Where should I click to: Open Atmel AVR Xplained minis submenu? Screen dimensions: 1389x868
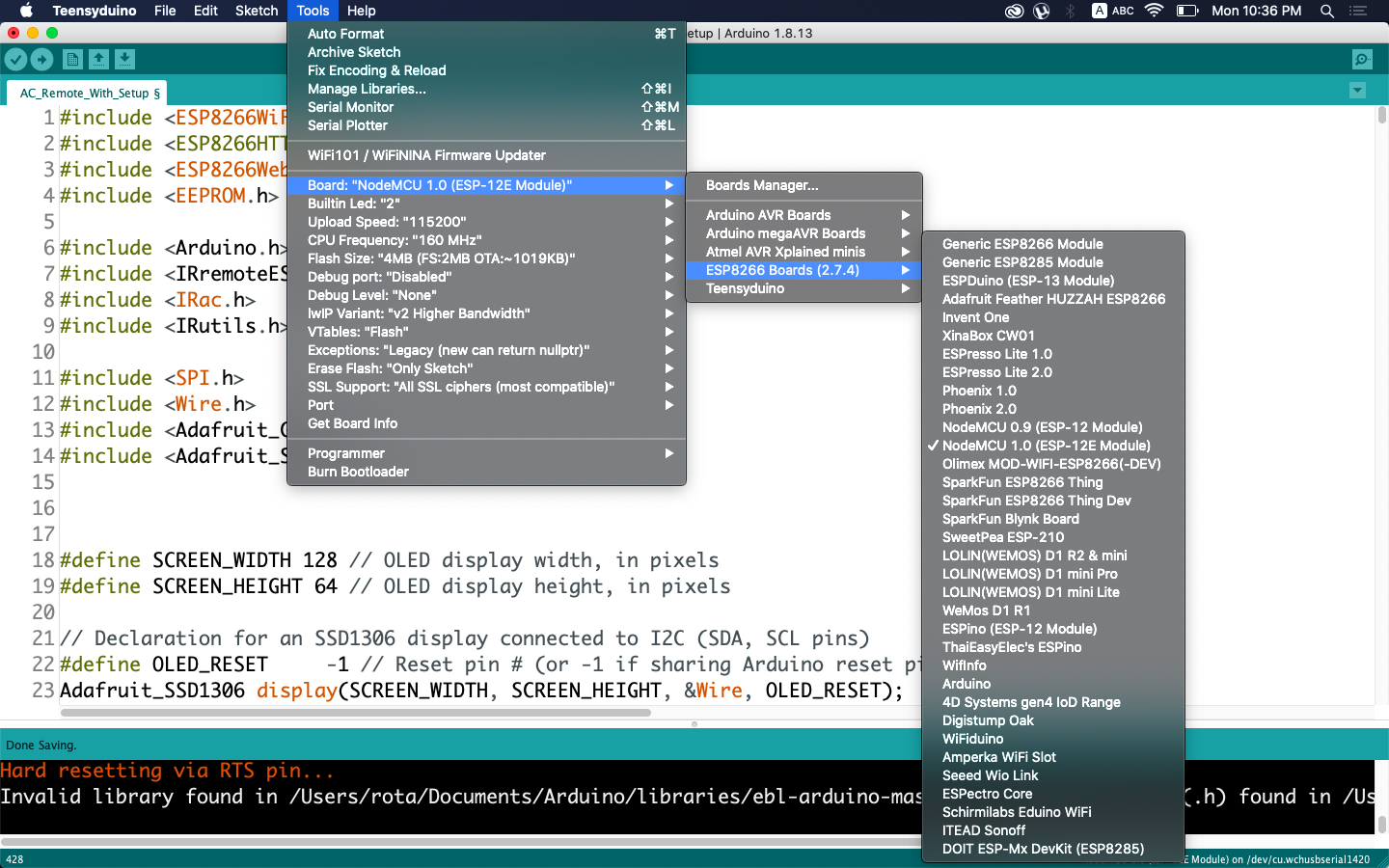coord(803,252)
